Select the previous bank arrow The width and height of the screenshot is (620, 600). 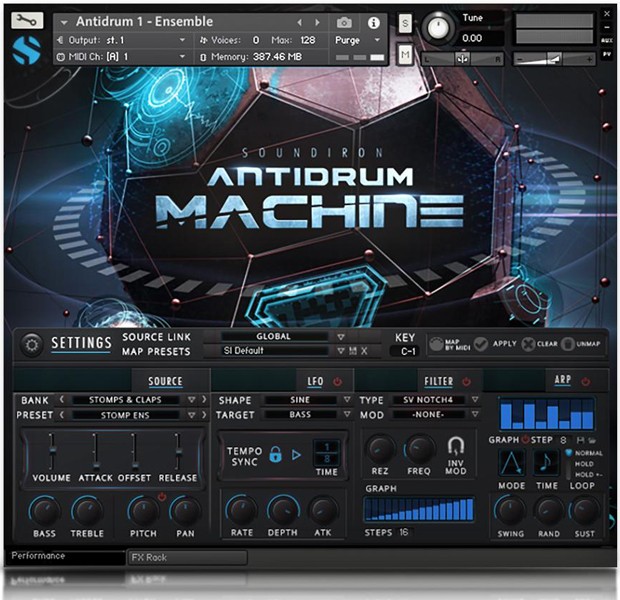[62, 399]
